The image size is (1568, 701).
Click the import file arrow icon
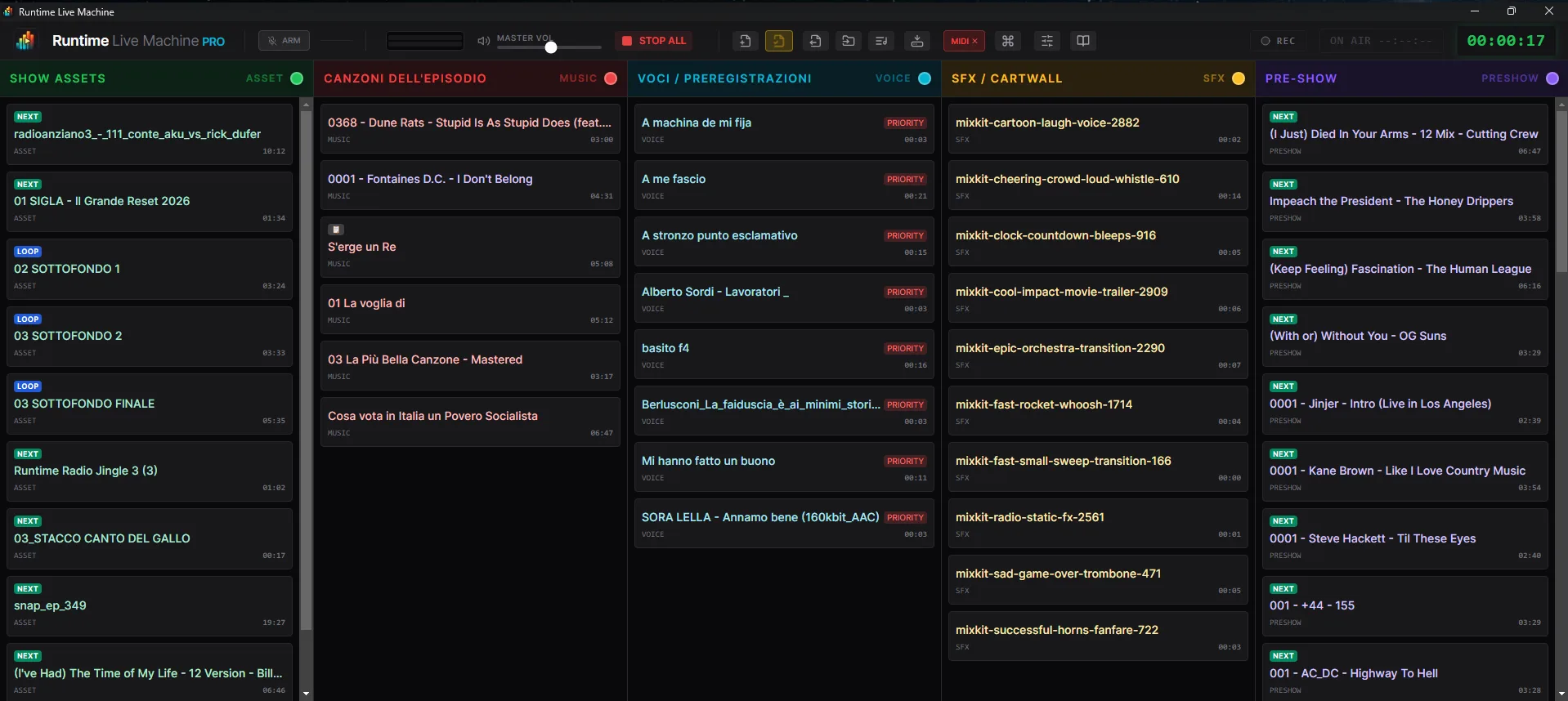coord(814,41)
